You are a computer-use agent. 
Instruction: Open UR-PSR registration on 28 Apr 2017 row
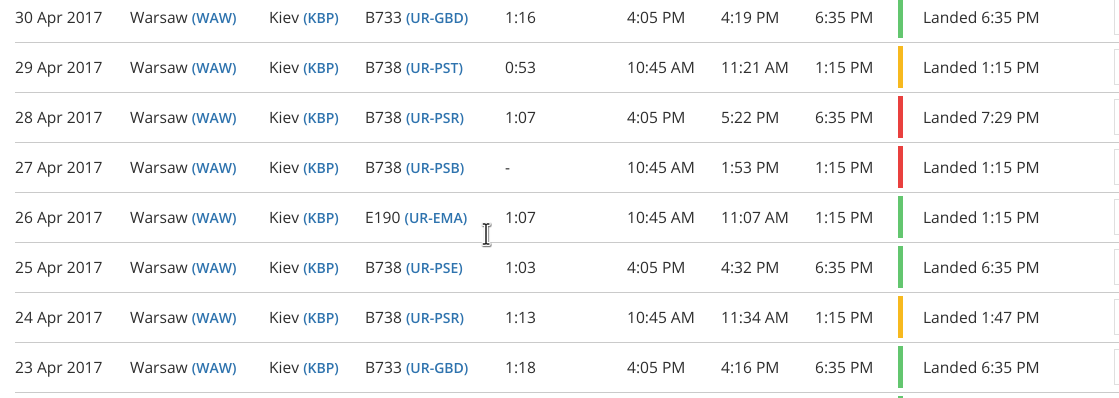point(435,118)
